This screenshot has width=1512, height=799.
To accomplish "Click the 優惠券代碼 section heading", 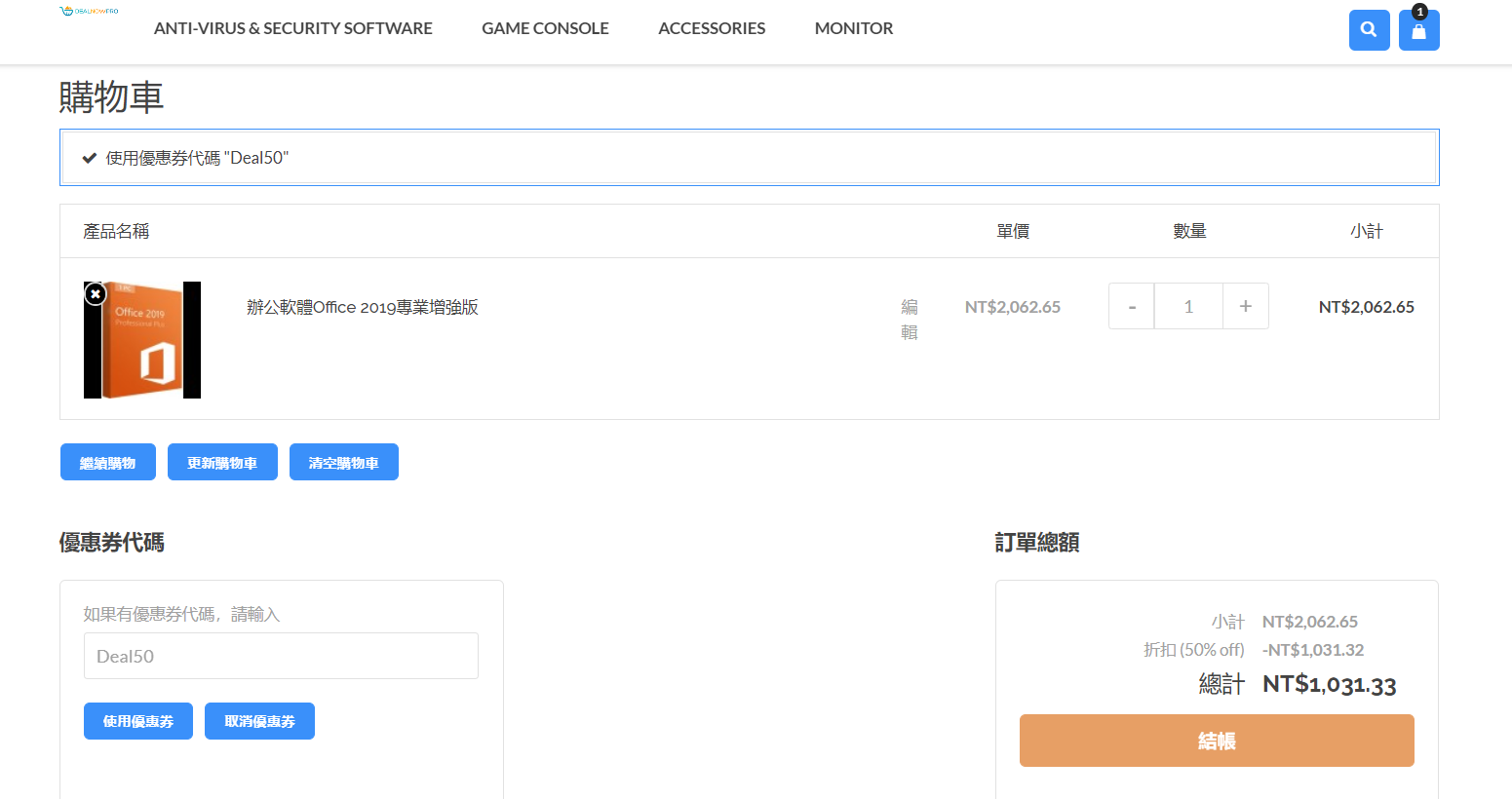I will pyautogui.click(x=111, y=543).
